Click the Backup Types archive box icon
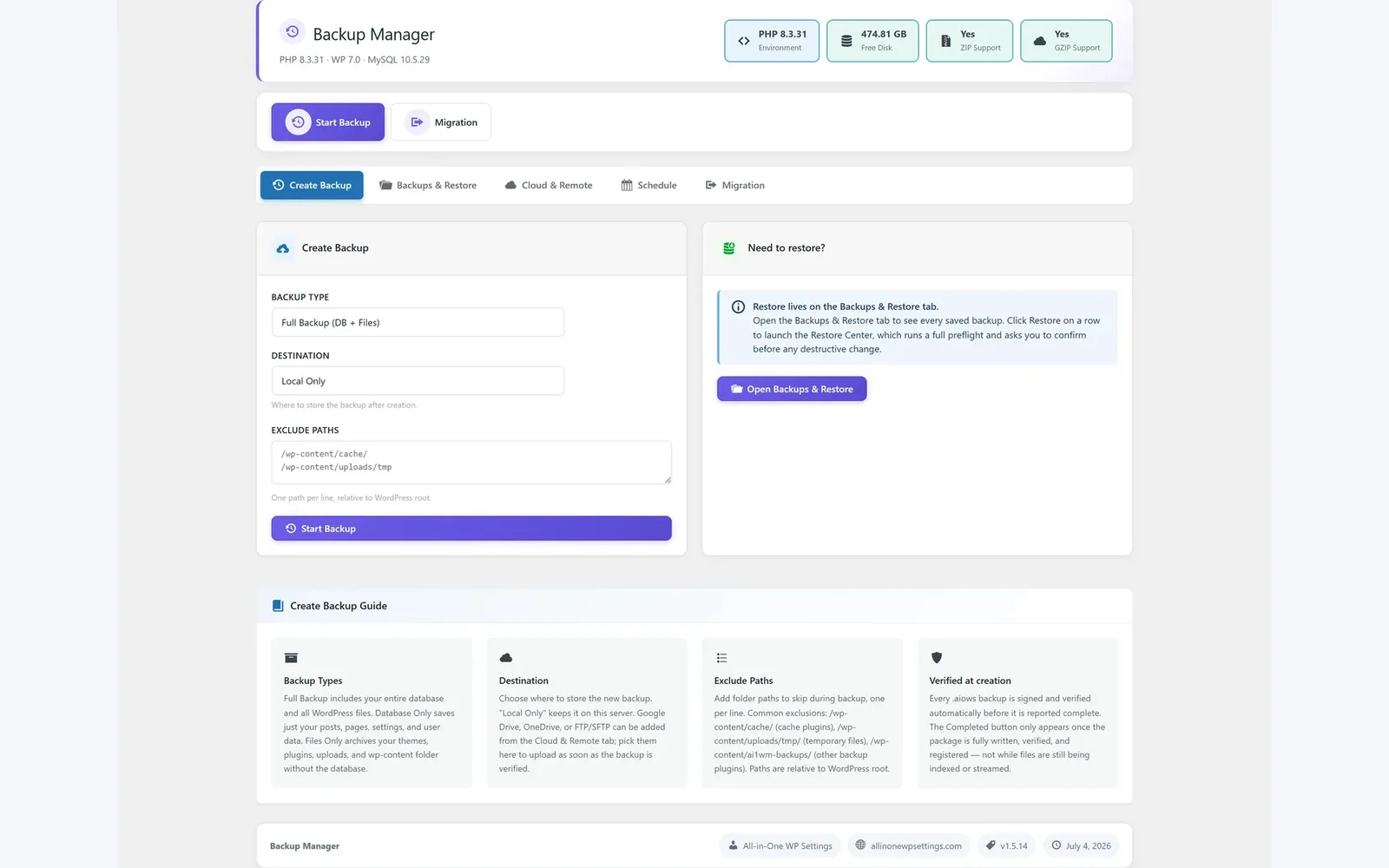This screenshot has width=1389, height=868. click(x=291, y=658)
